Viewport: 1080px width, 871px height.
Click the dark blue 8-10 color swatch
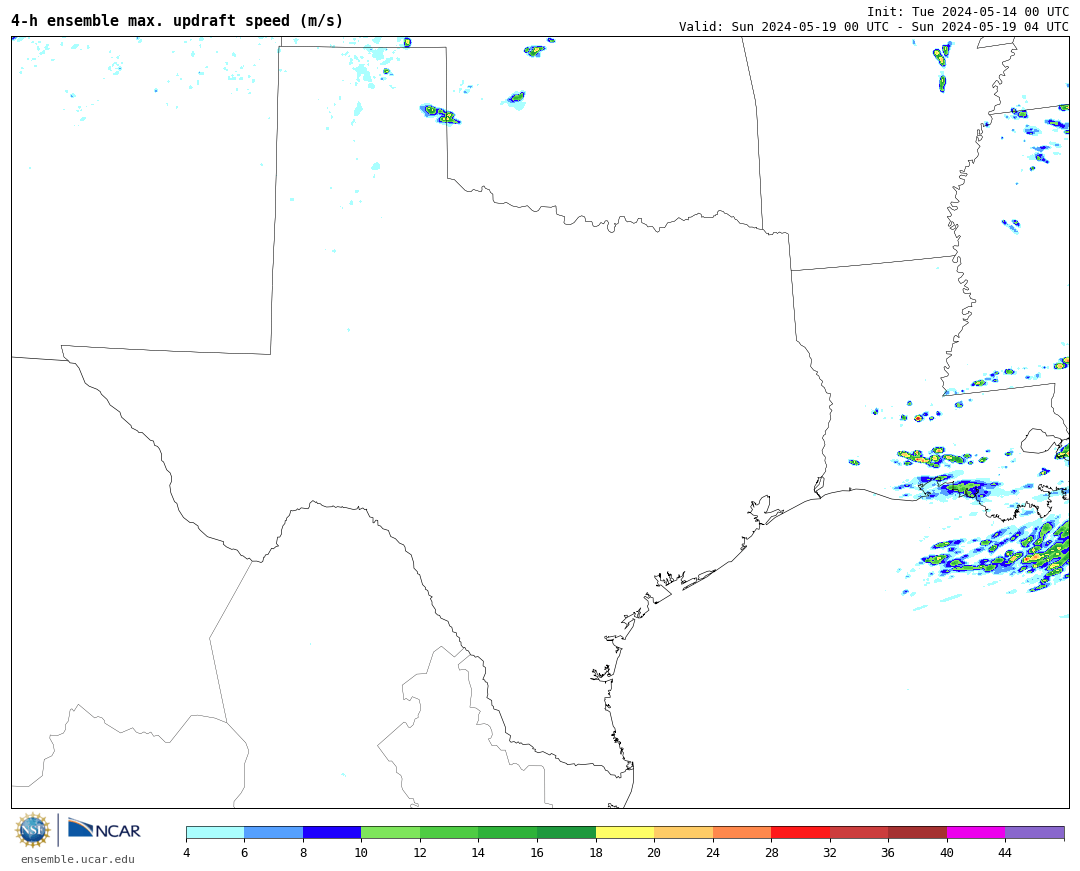coord(332,832)
